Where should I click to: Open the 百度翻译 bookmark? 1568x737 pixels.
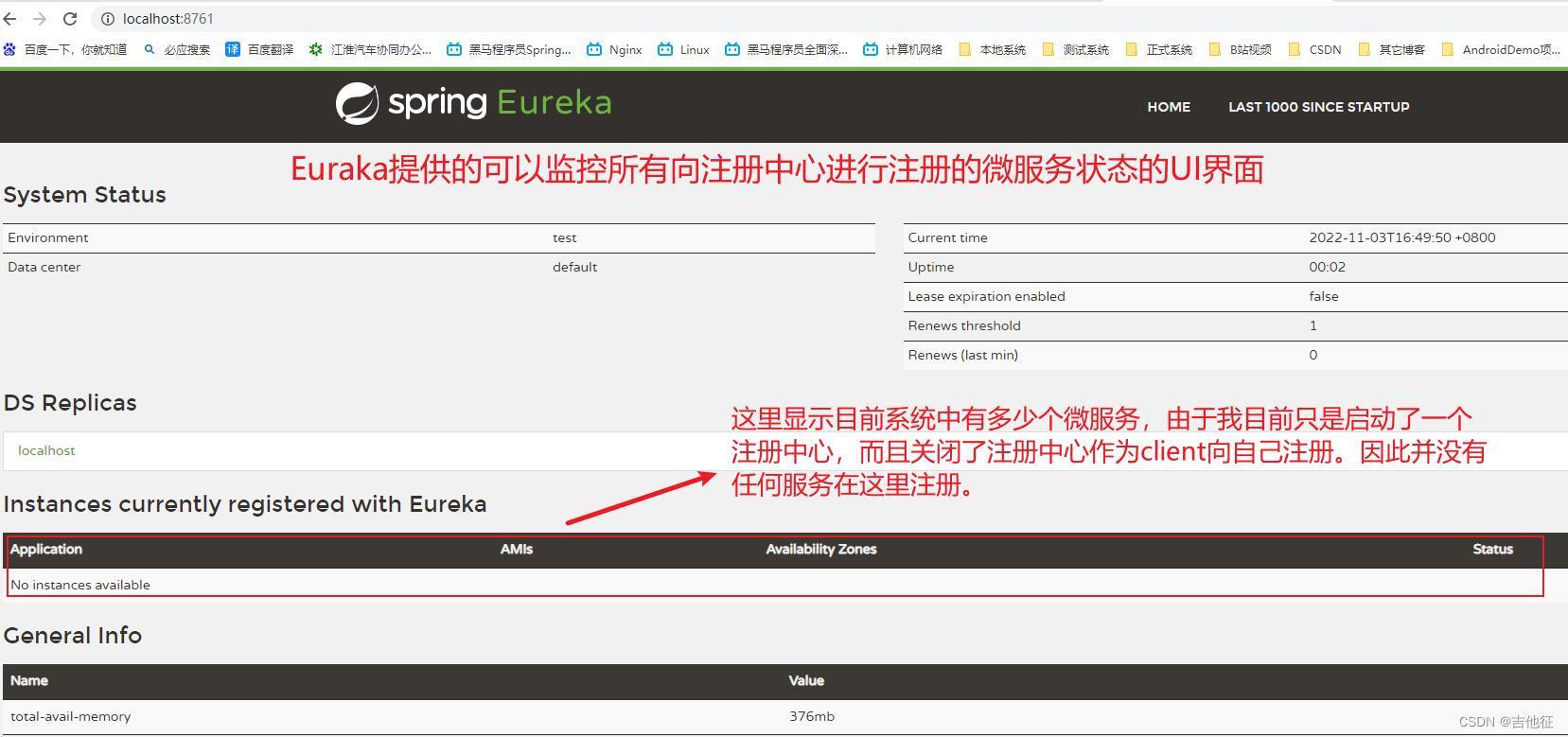[x=260, y=49]
